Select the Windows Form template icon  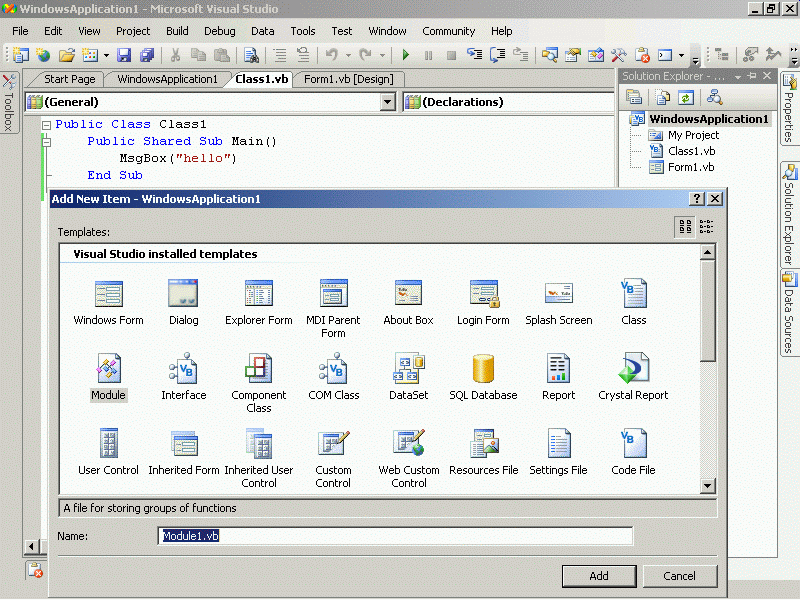coord(108,294)
